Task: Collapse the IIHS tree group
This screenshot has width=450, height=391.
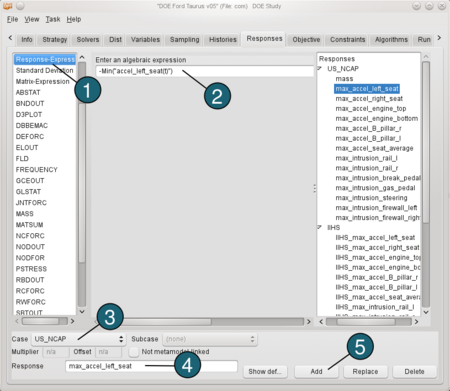Action: click(320, 227)
